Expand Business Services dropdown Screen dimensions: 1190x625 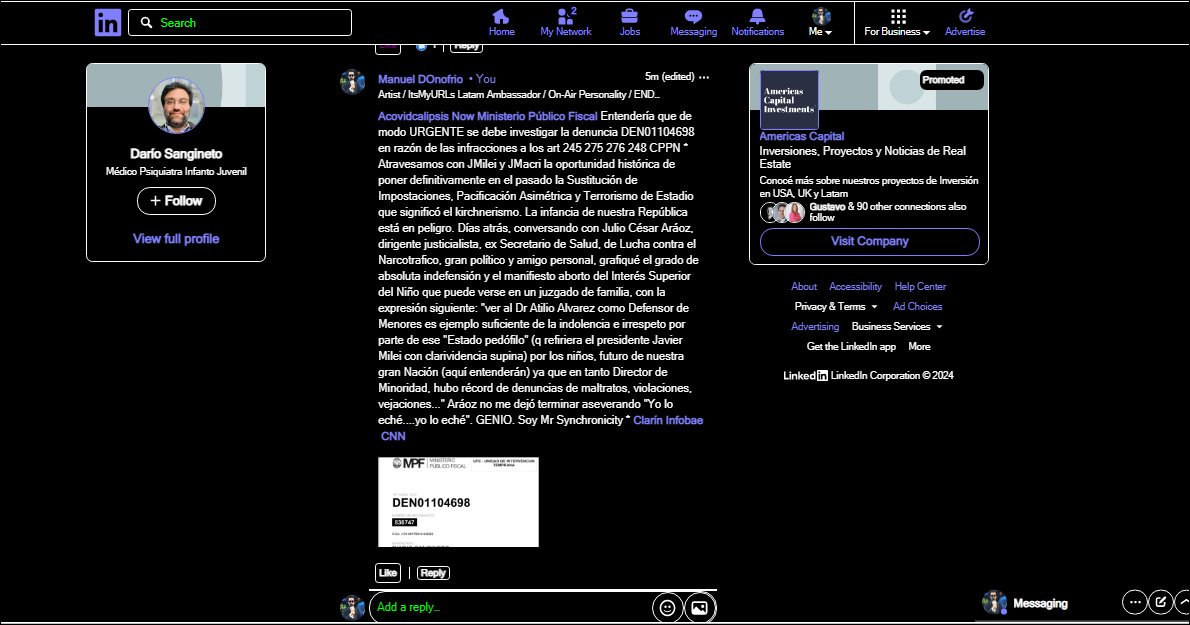tap(896, 326)
